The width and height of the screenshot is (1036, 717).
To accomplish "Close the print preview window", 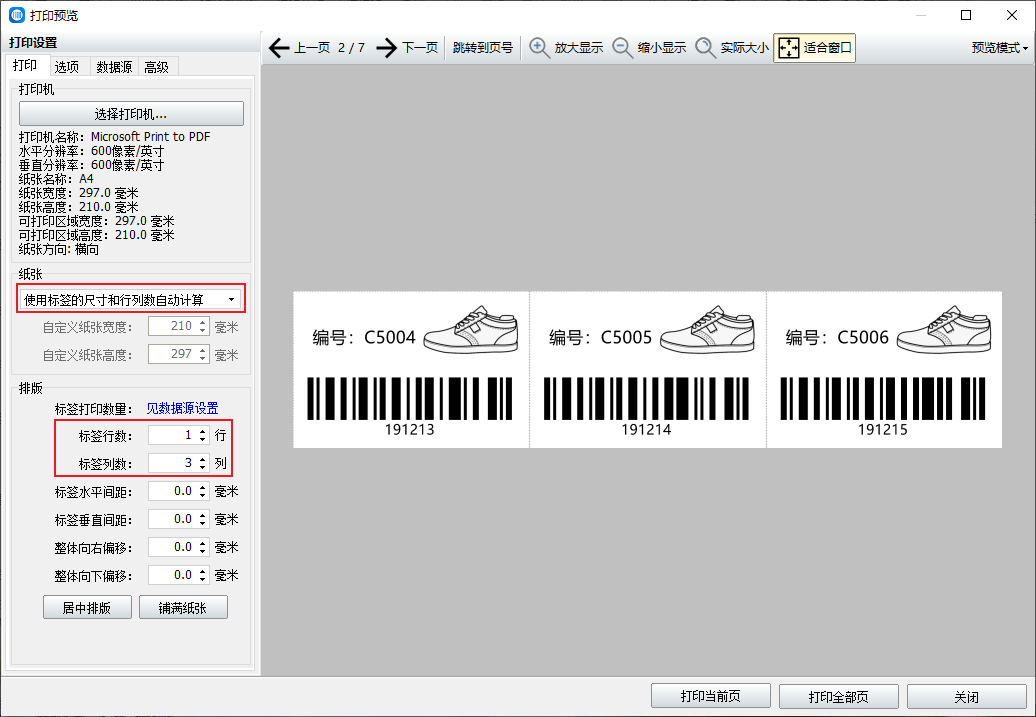I will (1012, 15).
